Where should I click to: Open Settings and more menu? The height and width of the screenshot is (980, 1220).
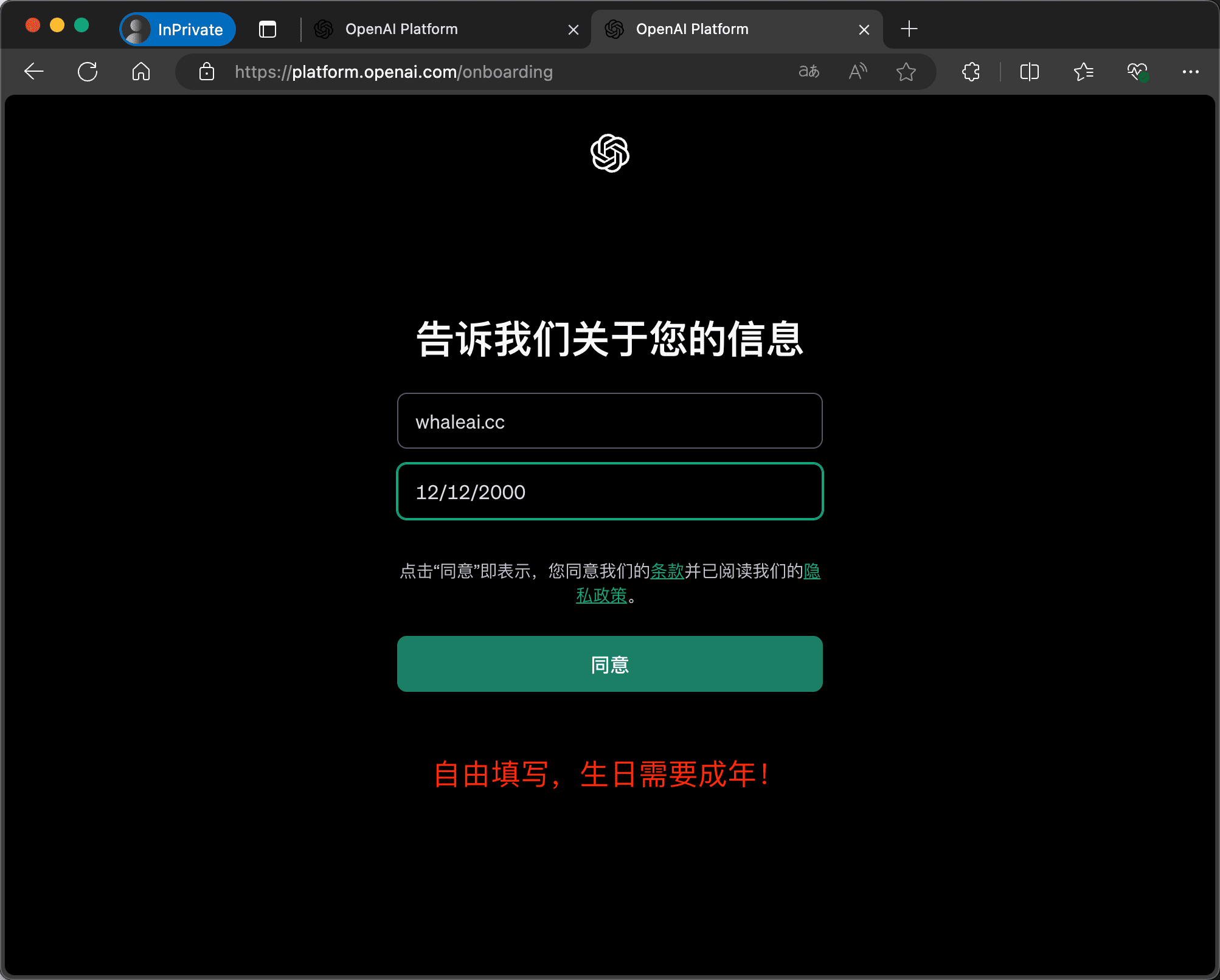[x=1190, y=72]
